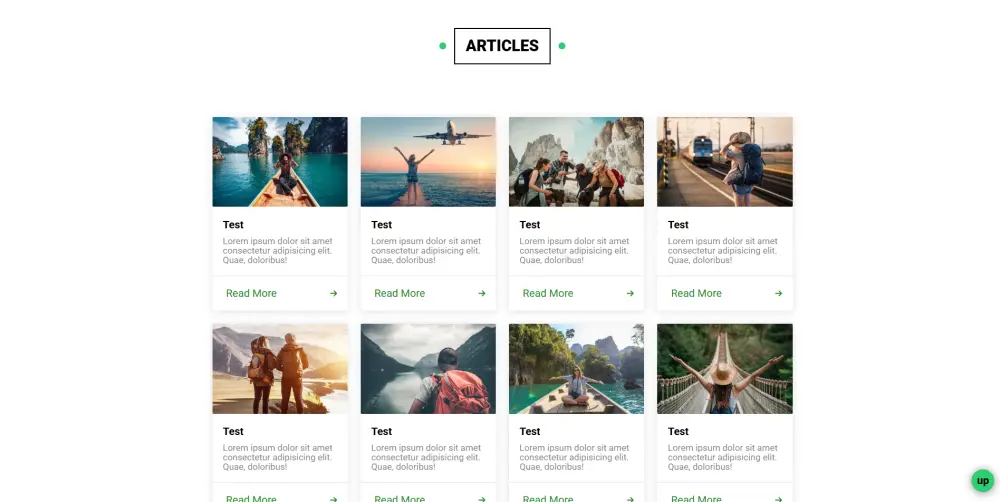Click the Lorem ipsum text on the hiker group card
This screenshot has height=502, width=1000.
click(x=574, y=251)
